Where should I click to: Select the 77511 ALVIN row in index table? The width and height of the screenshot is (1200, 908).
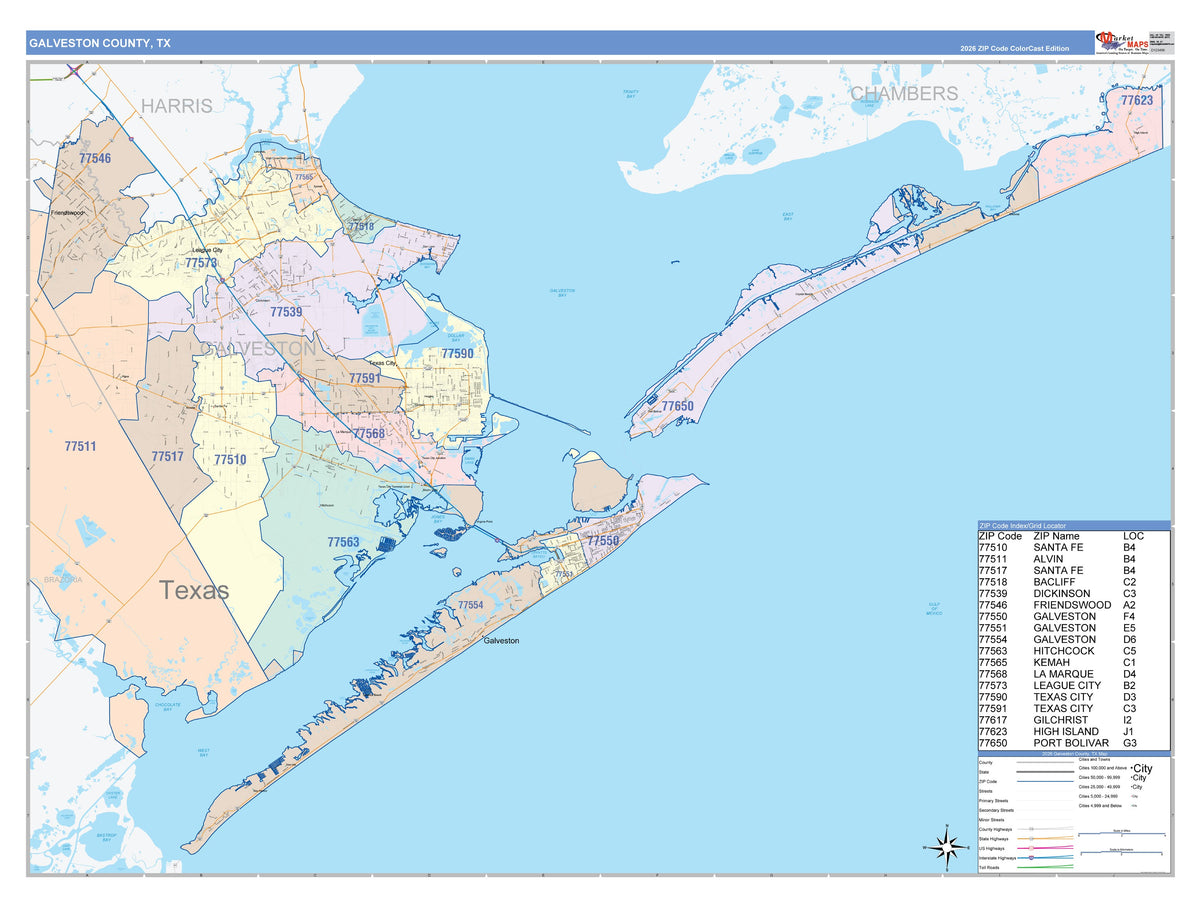pos(1073,559)
